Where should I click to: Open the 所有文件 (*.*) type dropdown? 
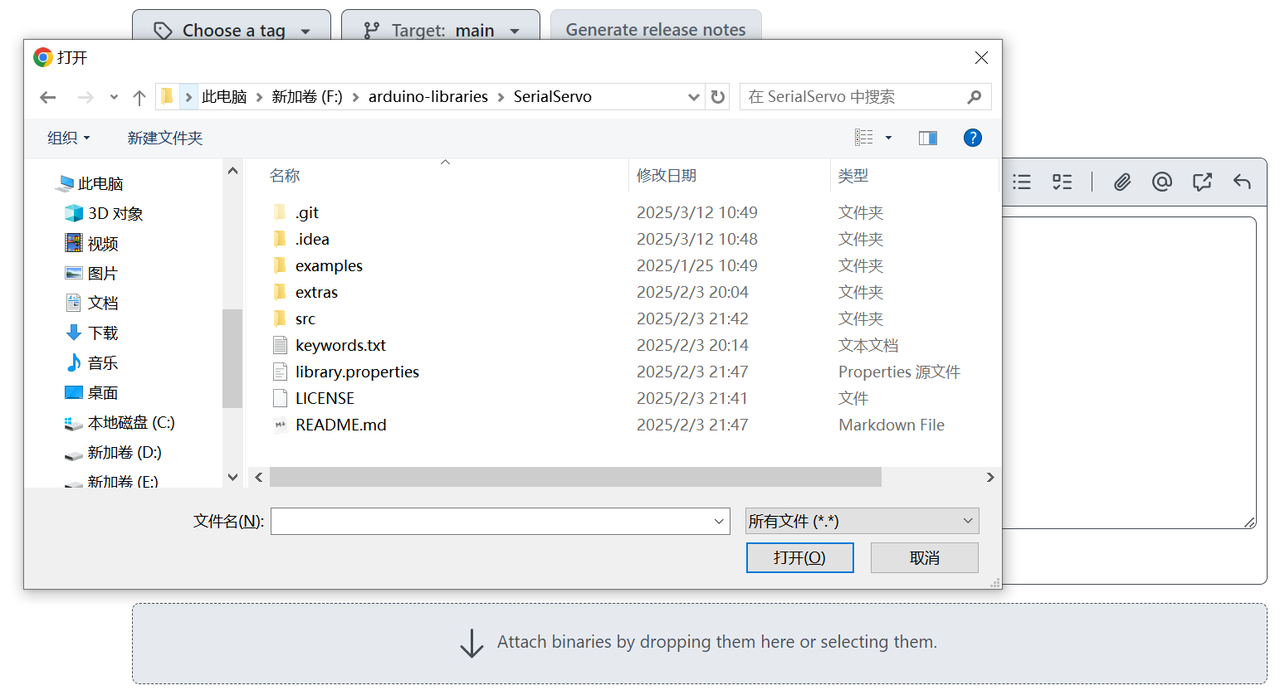(x=862, y=521)
